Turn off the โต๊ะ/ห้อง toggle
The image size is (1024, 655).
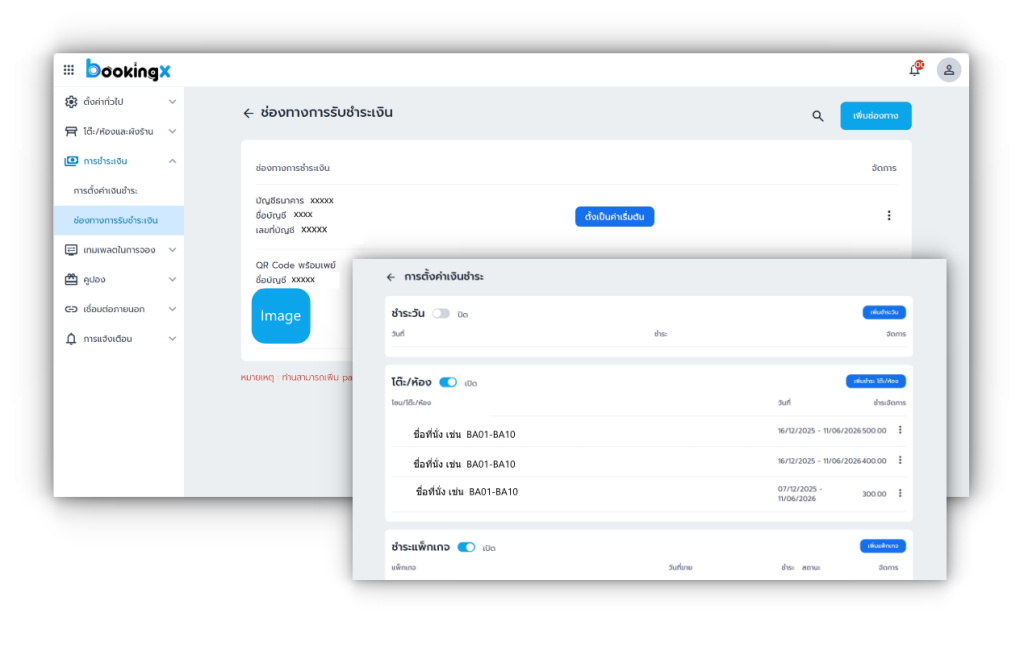(x=448, y=382)
